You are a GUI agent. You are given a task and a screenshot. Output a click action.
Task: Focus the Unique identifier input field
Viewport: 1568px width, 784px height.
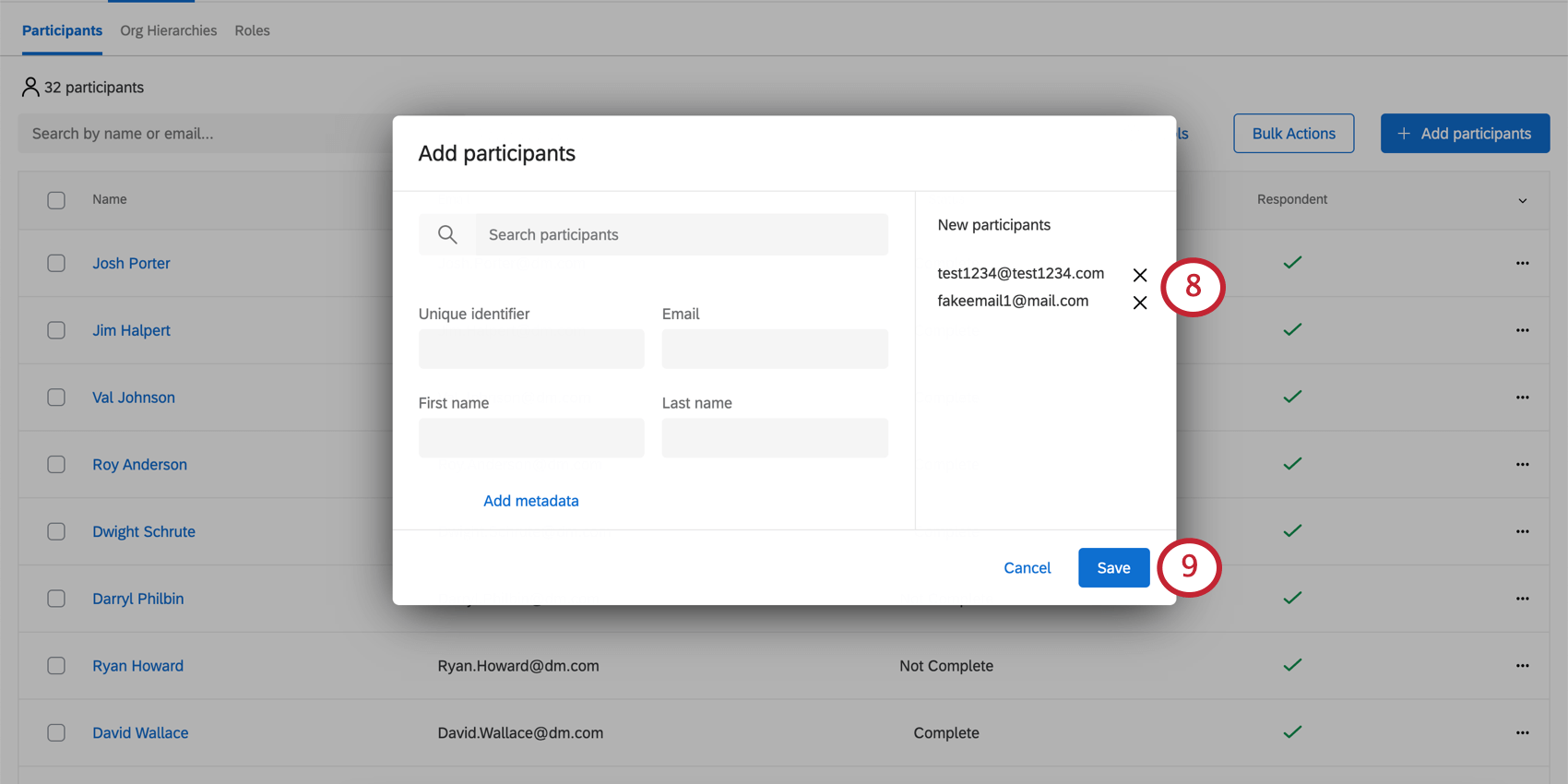531,349
